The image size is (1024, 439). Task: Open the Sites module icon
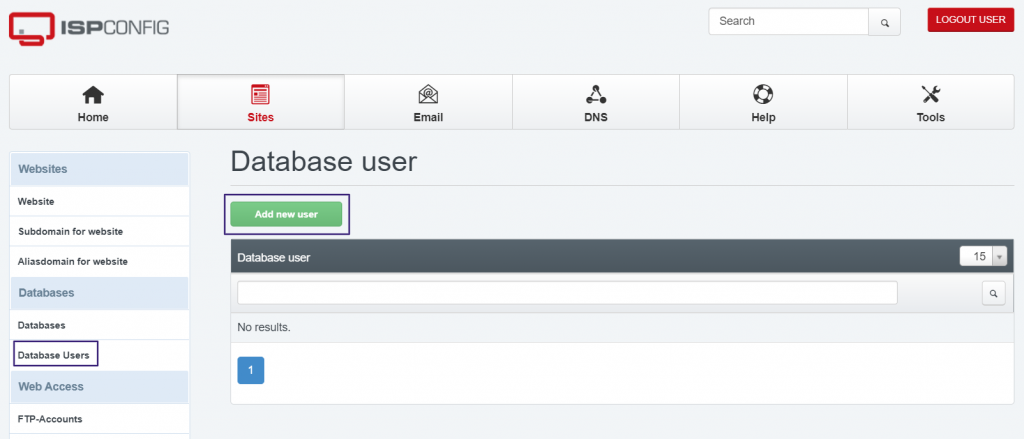coord(261,95)
